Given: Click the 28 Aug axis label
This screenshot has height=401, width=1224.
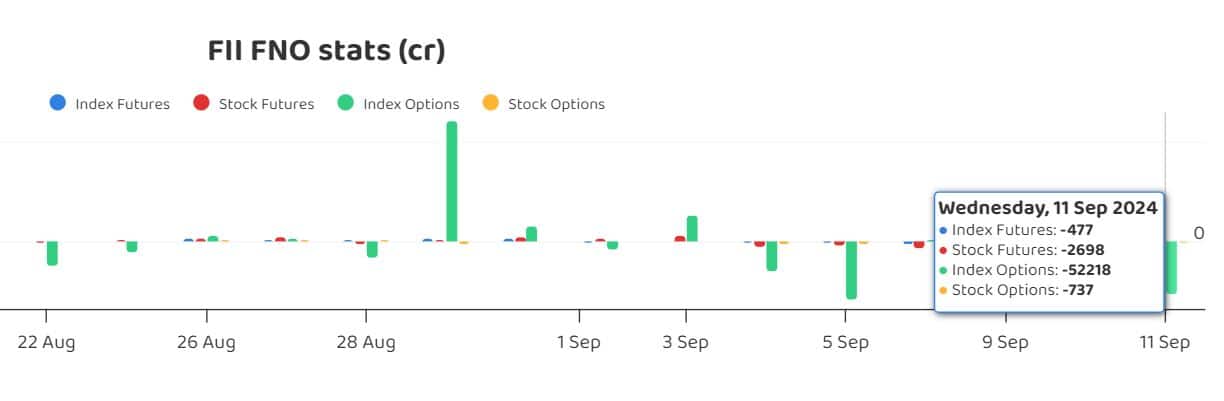Looking at the screenshot, I should (x=365, y=342).
